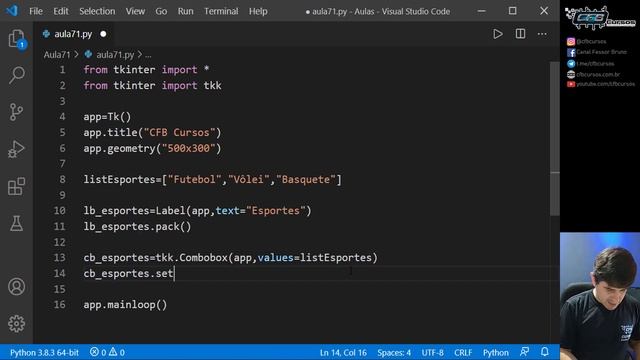Open editor More Actions ellipsis
The width and height of the screenshot is (640, 360).
click(x=542, y=34)
